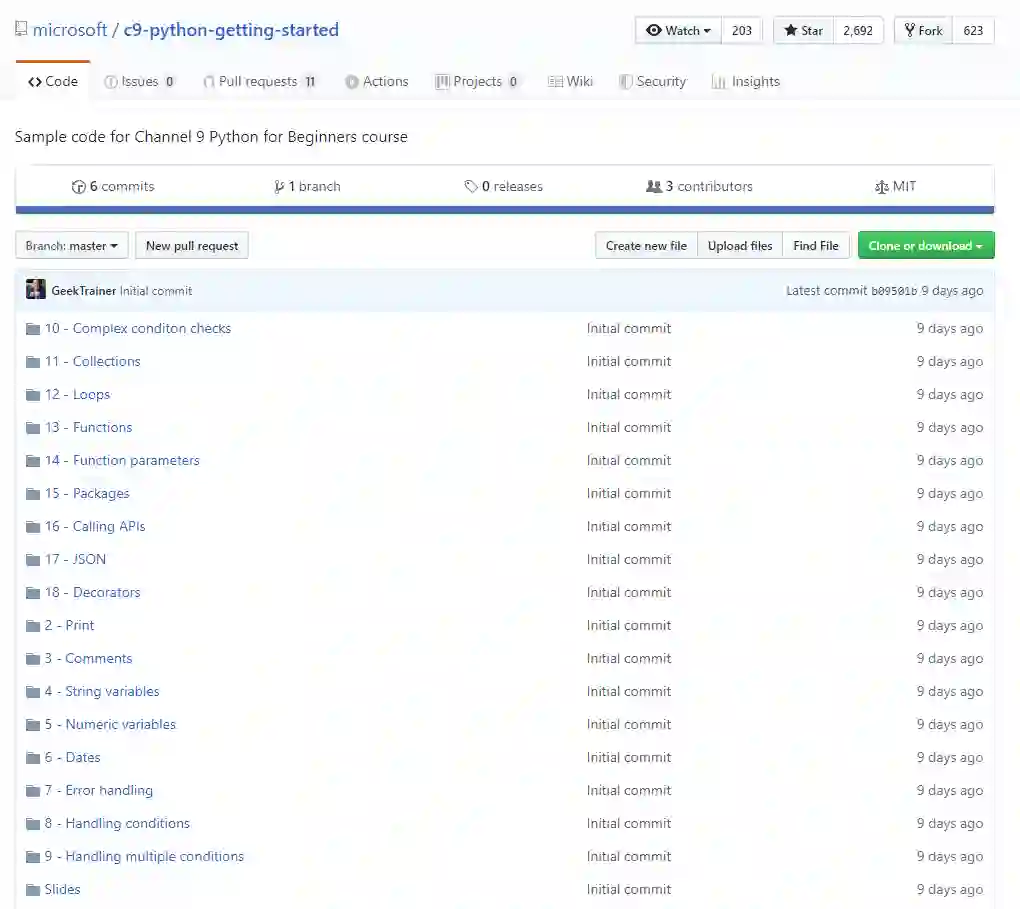Image resolution: width=1020 pixels, height=909 pixels.
Task: Open the Pull requests tab
Action: [x=259, y=81]
